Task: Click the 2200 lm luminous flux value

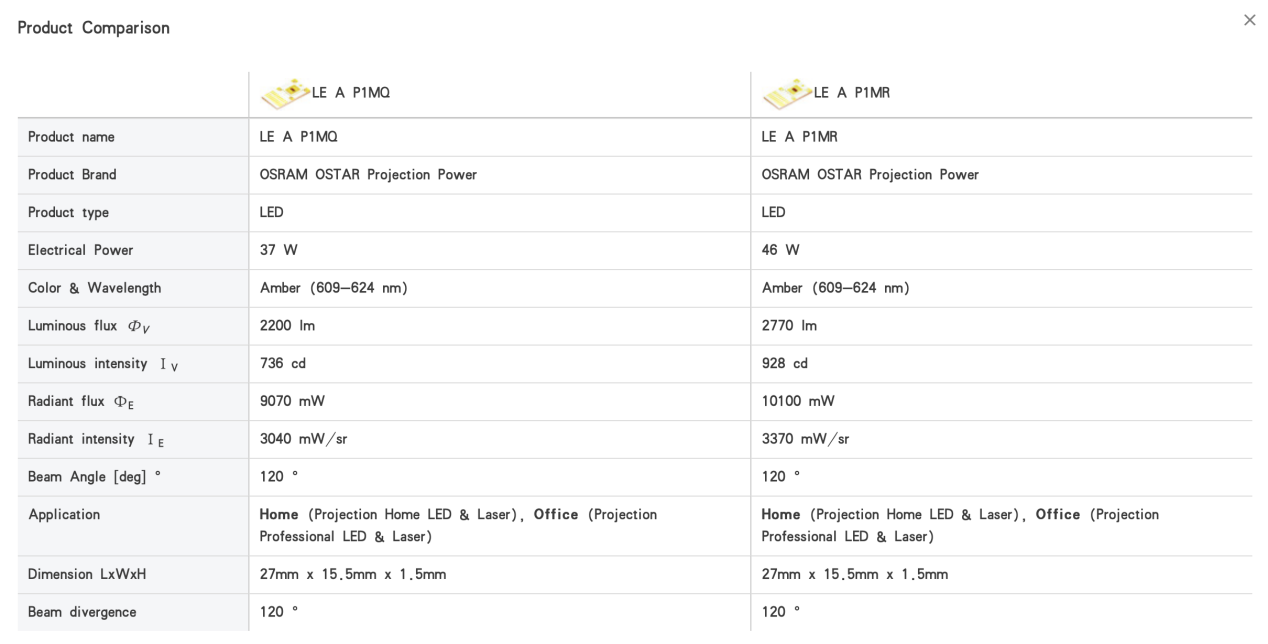Action: pyautogui.click(x=287, y=326)
